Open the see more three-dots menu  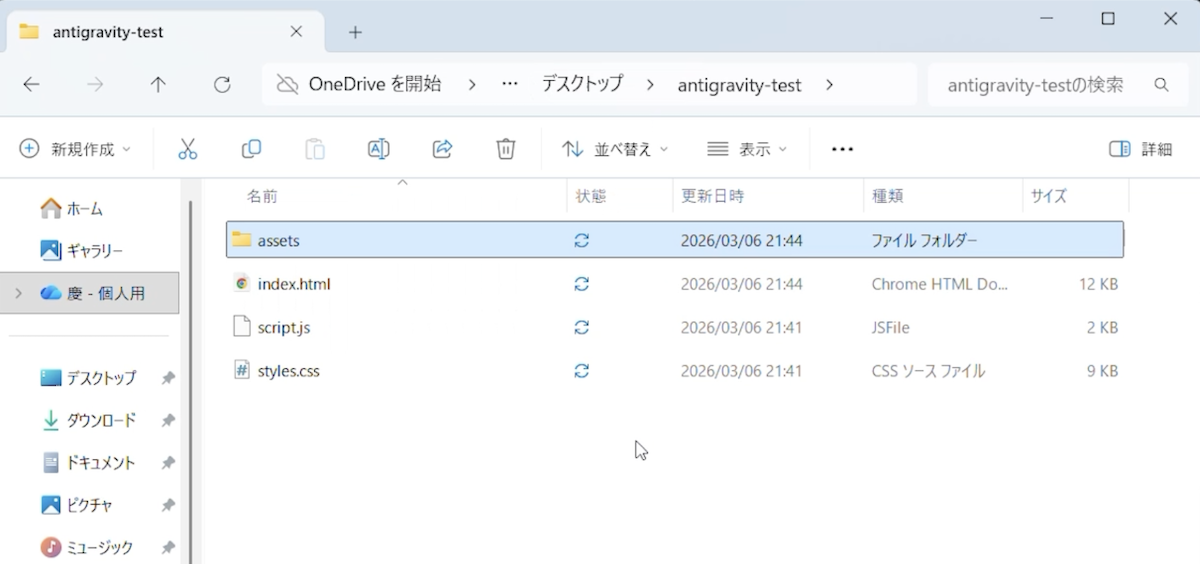coord(842,149)
